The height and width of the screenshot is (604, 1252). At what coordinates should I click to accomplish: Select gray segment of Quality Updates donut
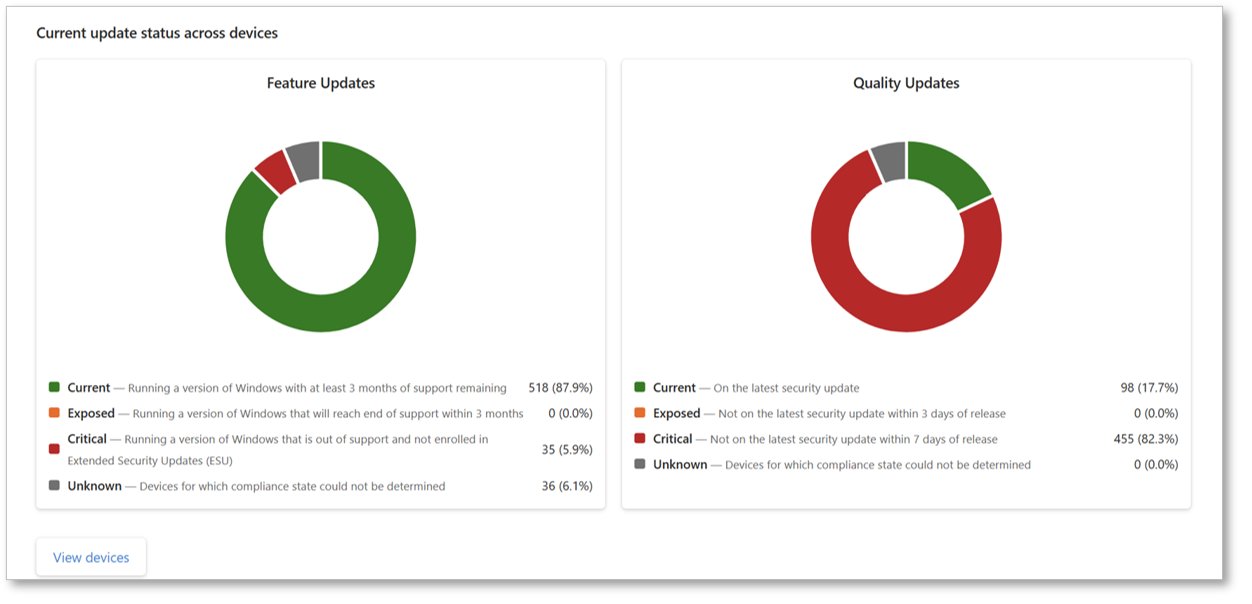click(x=889, y=159)
